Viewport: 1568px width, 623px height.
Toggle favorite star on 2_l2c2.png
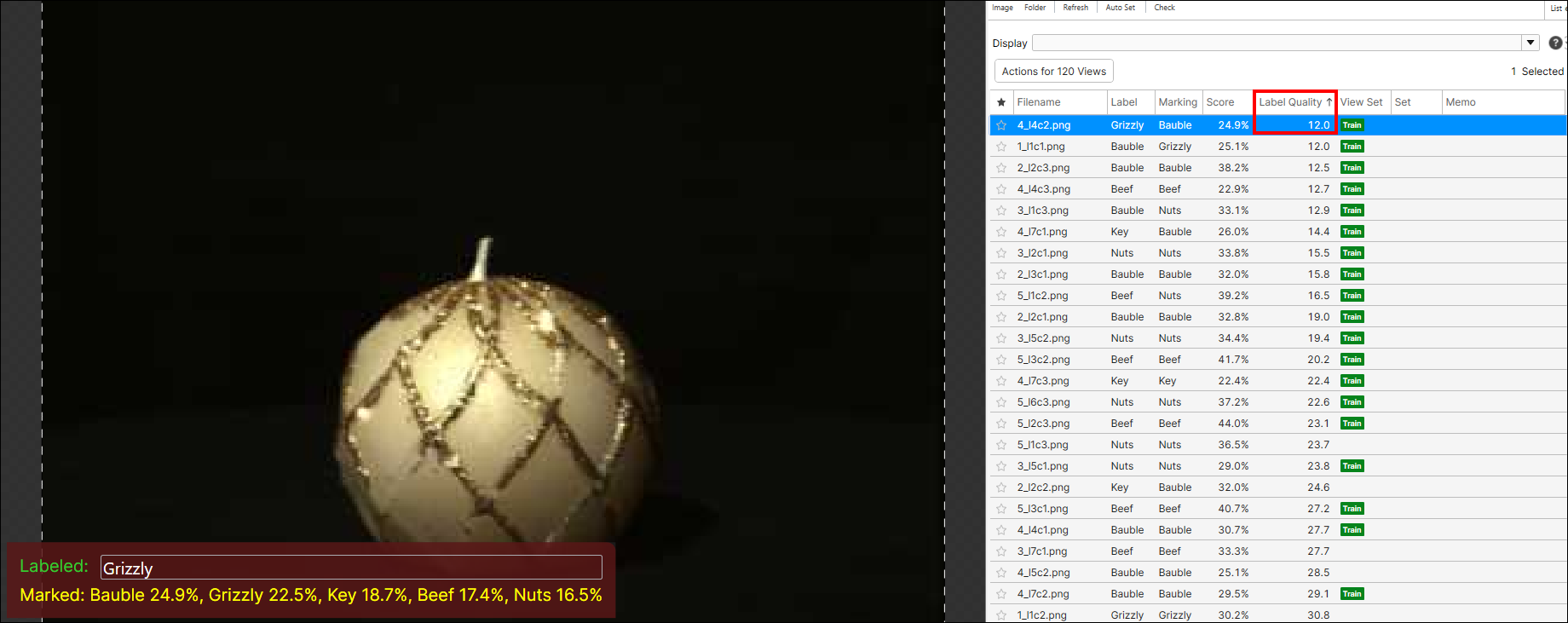click(x=1001, y=487)
